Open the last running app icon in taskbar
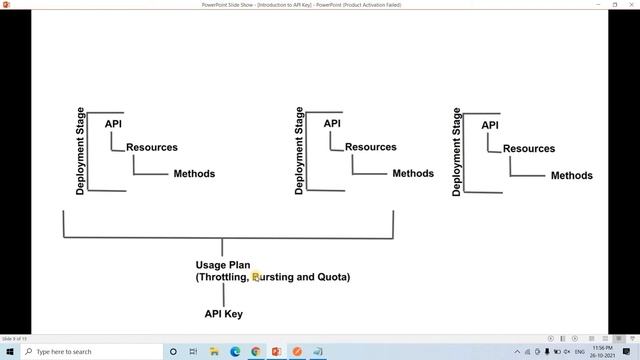 pos(318,351)
